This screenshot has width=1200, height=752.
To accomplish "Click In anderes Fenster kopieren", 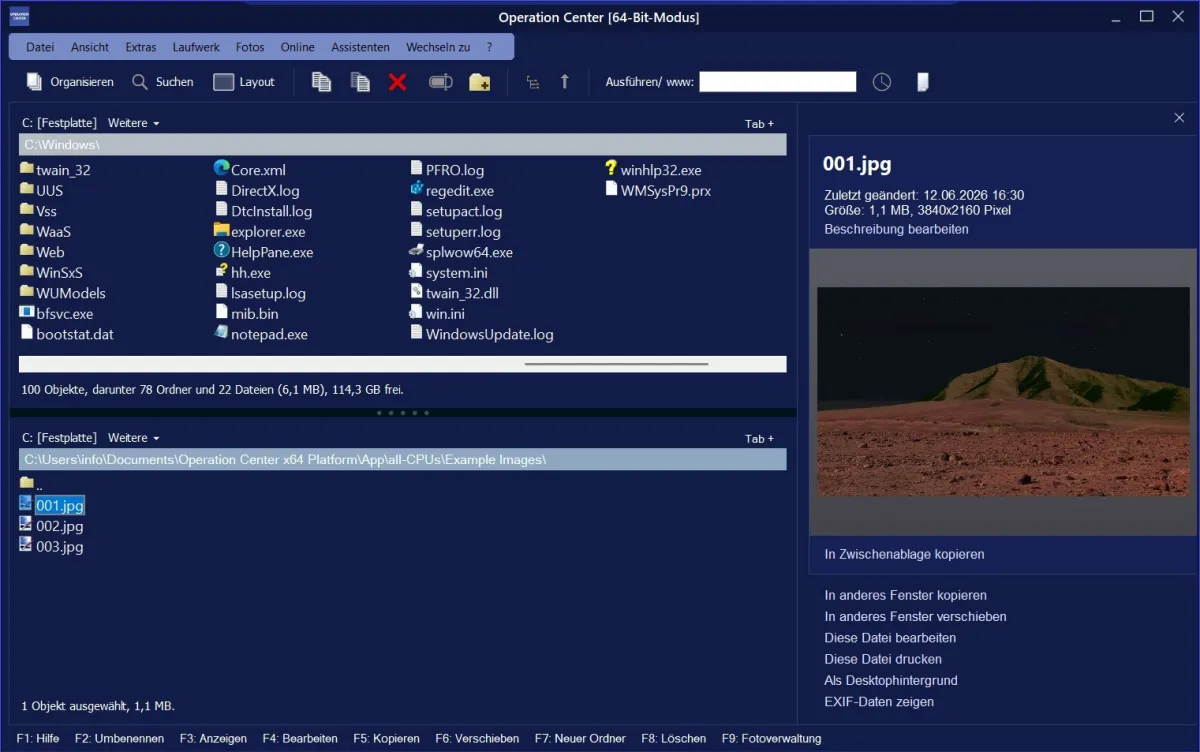I will (905, 595).
